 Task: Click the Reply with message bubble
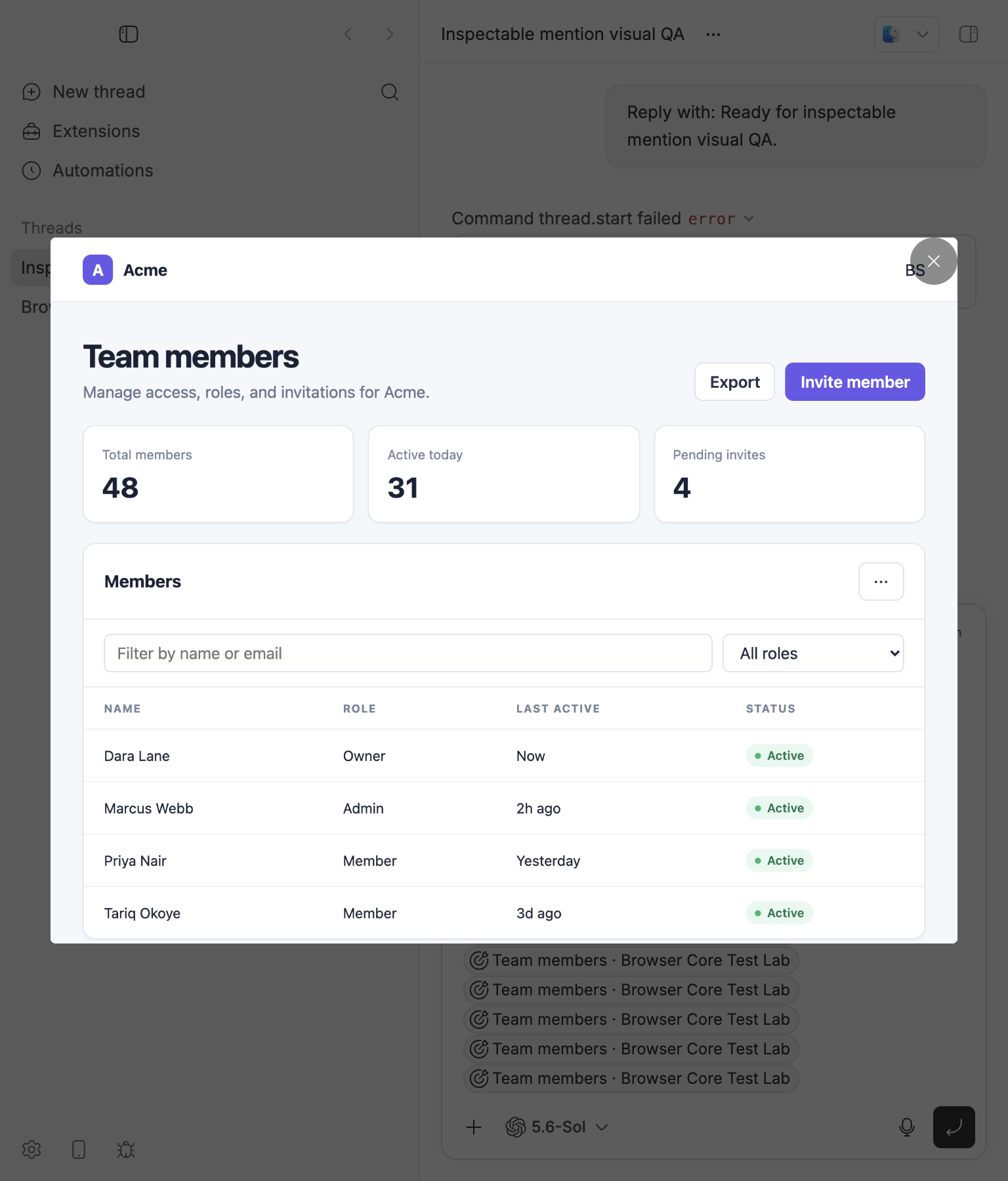[x=795, y=126]
